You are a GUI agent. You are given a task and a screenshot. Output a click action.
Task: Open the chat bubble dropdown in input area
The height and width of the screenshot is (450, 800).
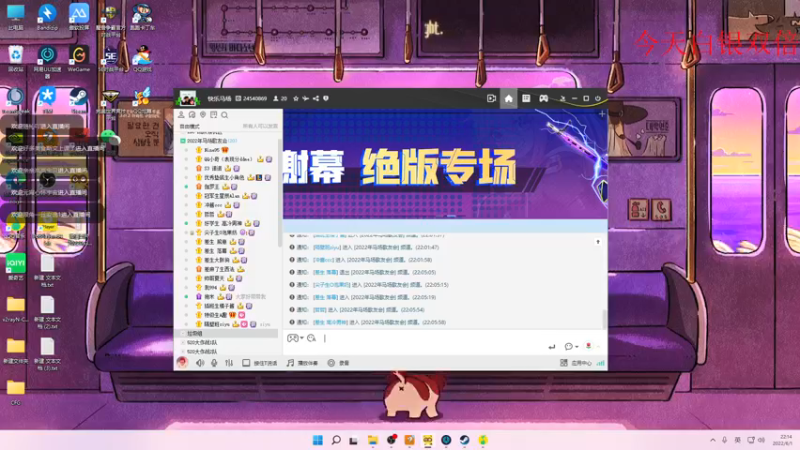tap(571, 347)
